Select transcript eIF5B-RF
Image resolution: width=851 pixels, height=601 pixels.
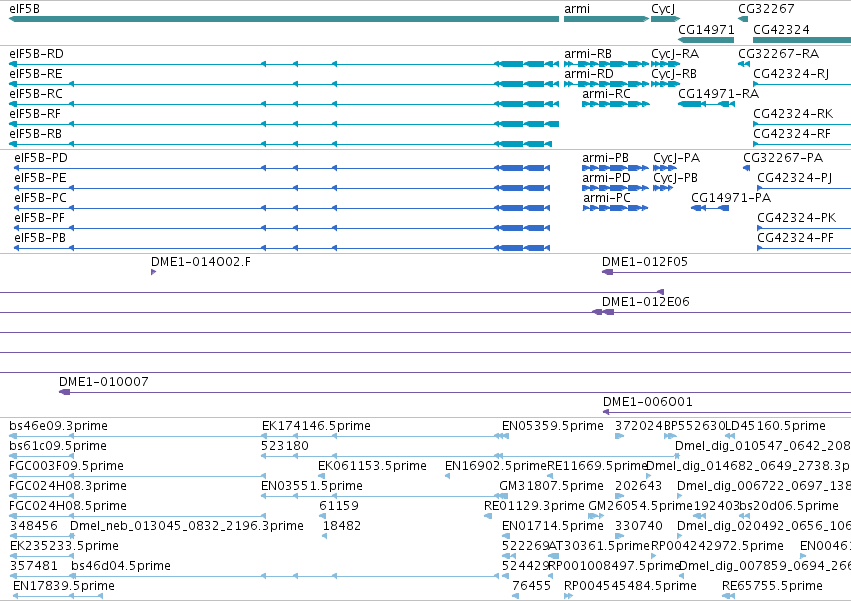(x=284, y=124)
